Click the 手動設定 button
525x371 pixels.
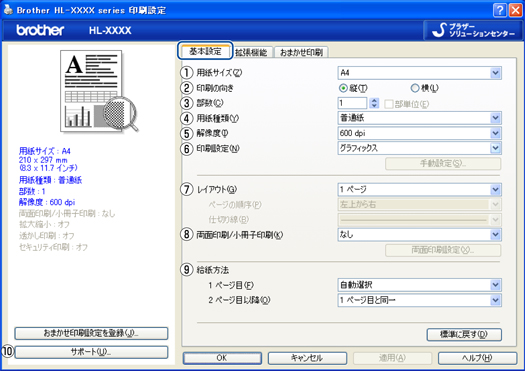[x=443, y=163]
